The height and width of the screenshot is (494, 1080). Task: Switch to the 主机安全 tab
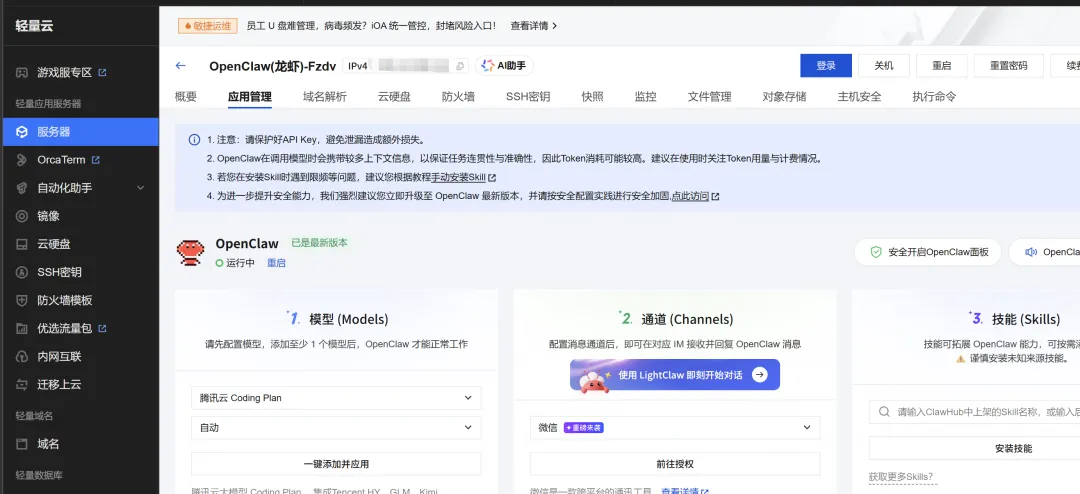click(x=860, y=96)
